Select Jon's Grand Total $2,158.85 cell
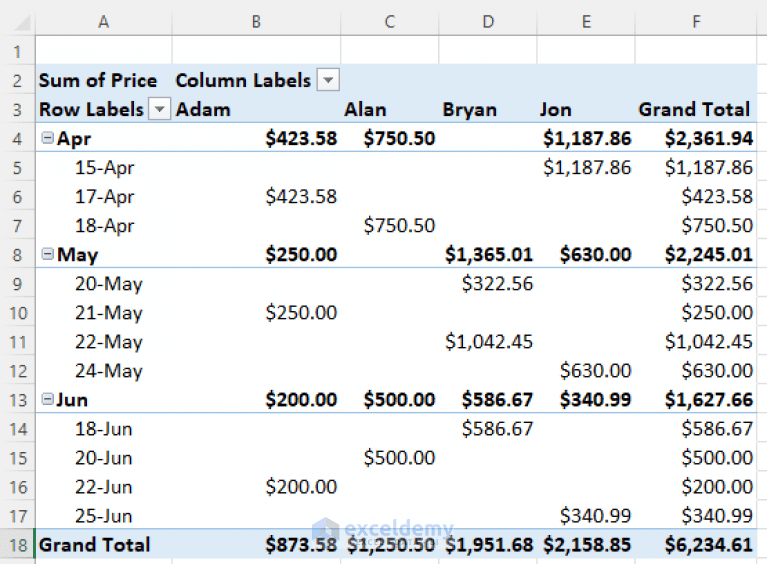 click(586, 545)
